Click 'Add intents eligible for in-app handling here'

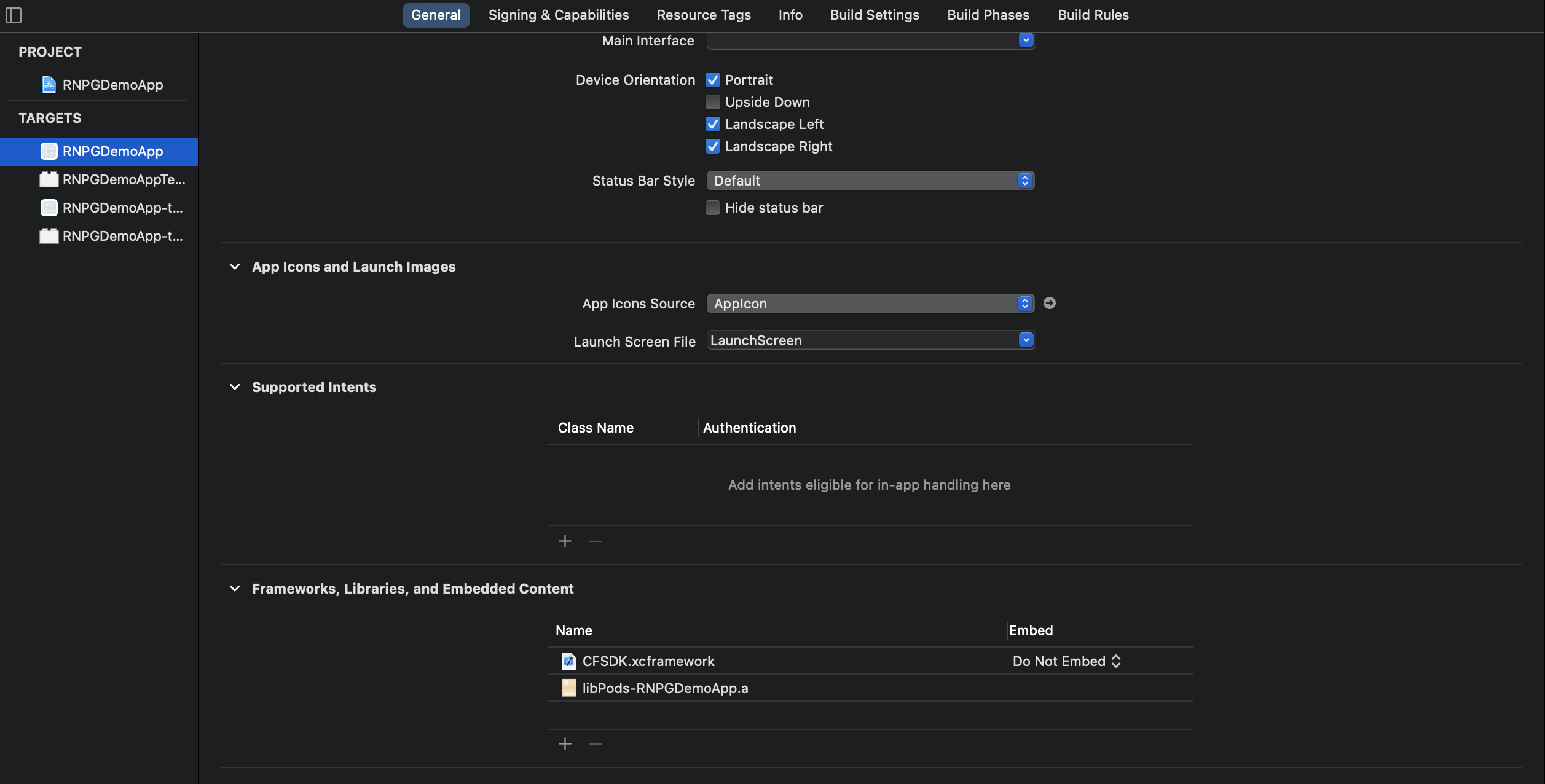tap(869, 485)
